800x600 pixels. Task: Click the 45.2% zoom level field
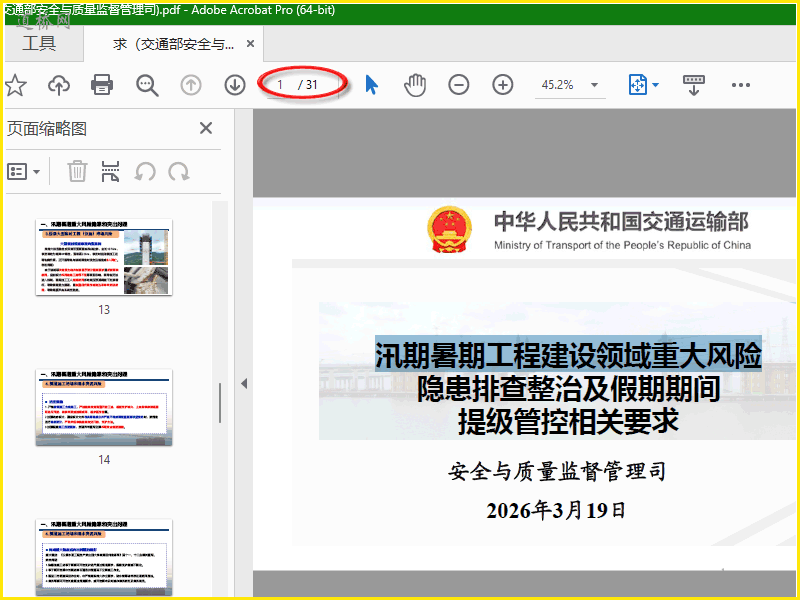coord(558,85)
